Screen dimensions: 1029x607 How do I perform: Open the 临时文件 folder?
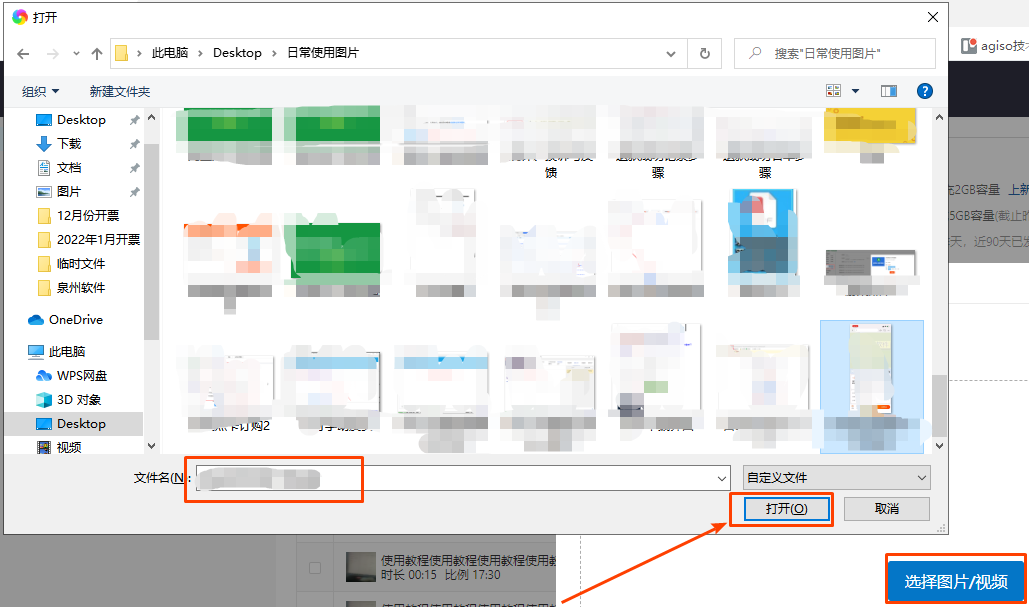click(81, 264)
